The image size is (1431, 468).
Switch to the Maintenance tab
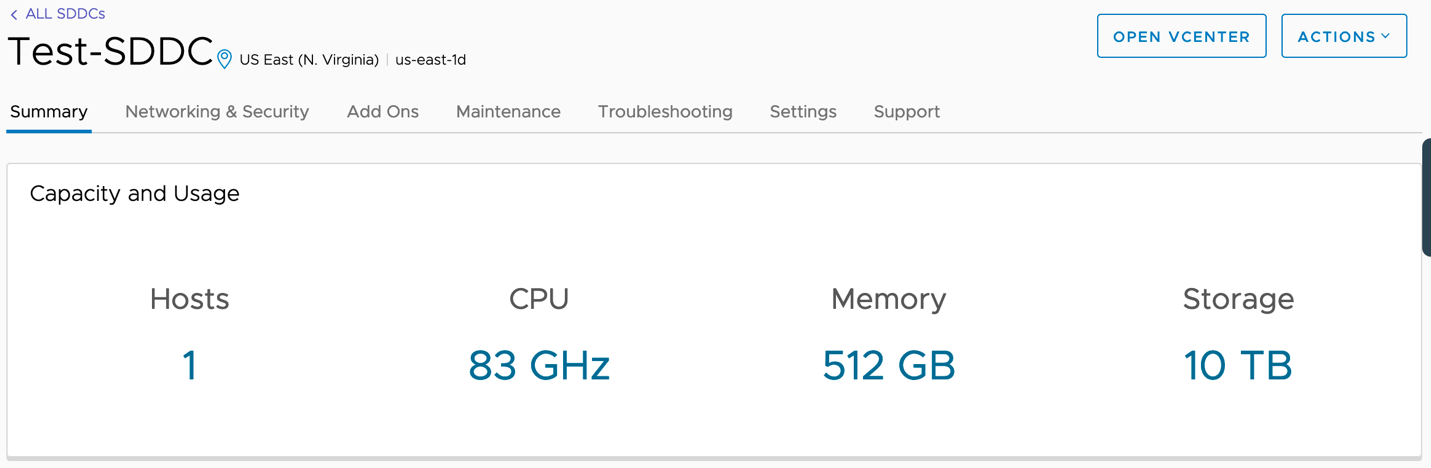point(508,112)
